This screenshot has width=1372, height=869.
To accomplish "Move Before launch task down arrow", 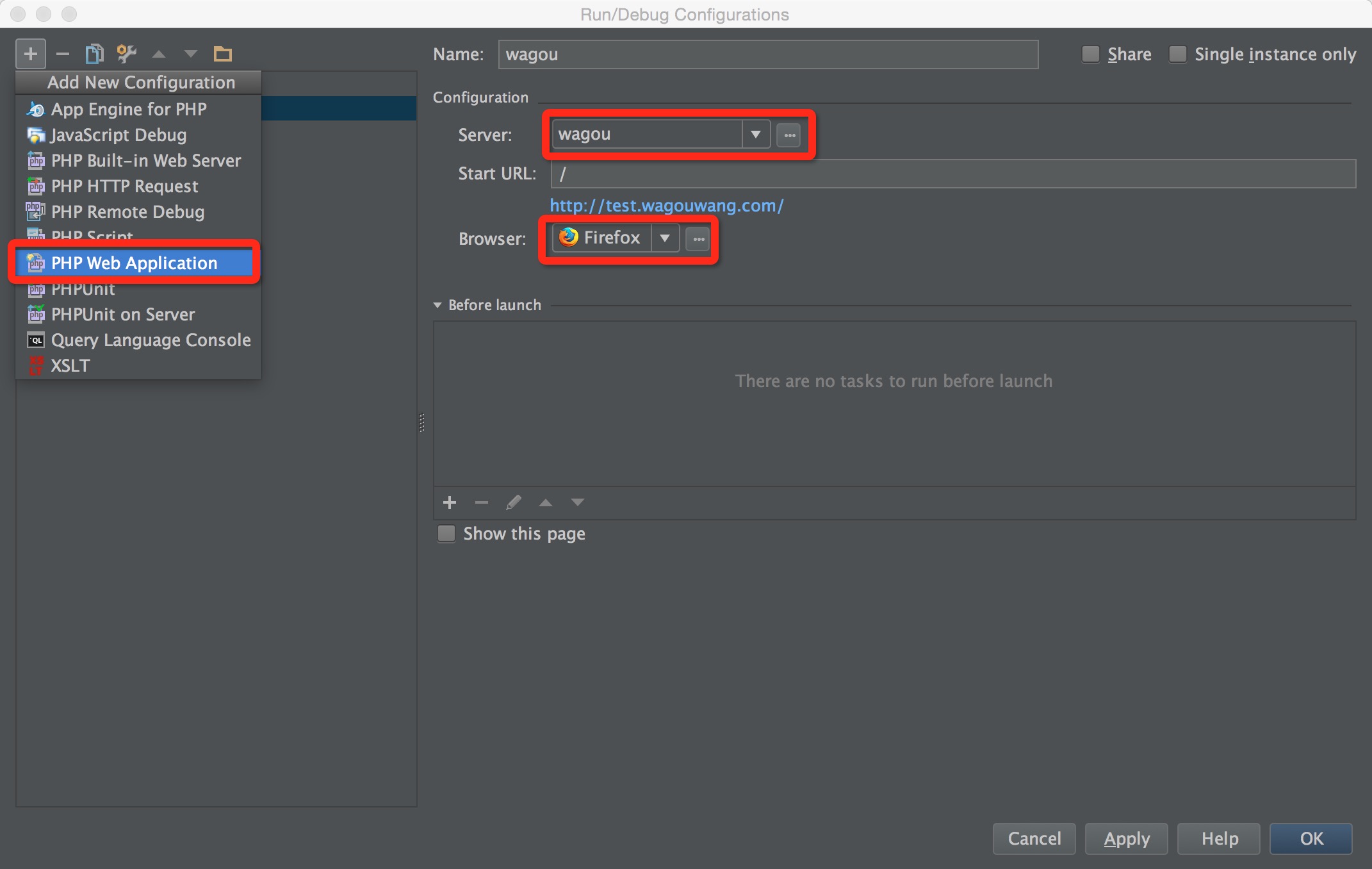I will pyautogui.click(x=578, y=503).
